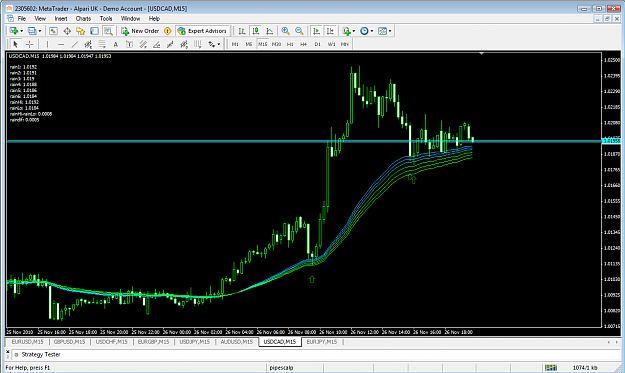This screenshot has width=625, height=373.
Task: Switch to candlestick chart display
Action: (x=256, y=31)
